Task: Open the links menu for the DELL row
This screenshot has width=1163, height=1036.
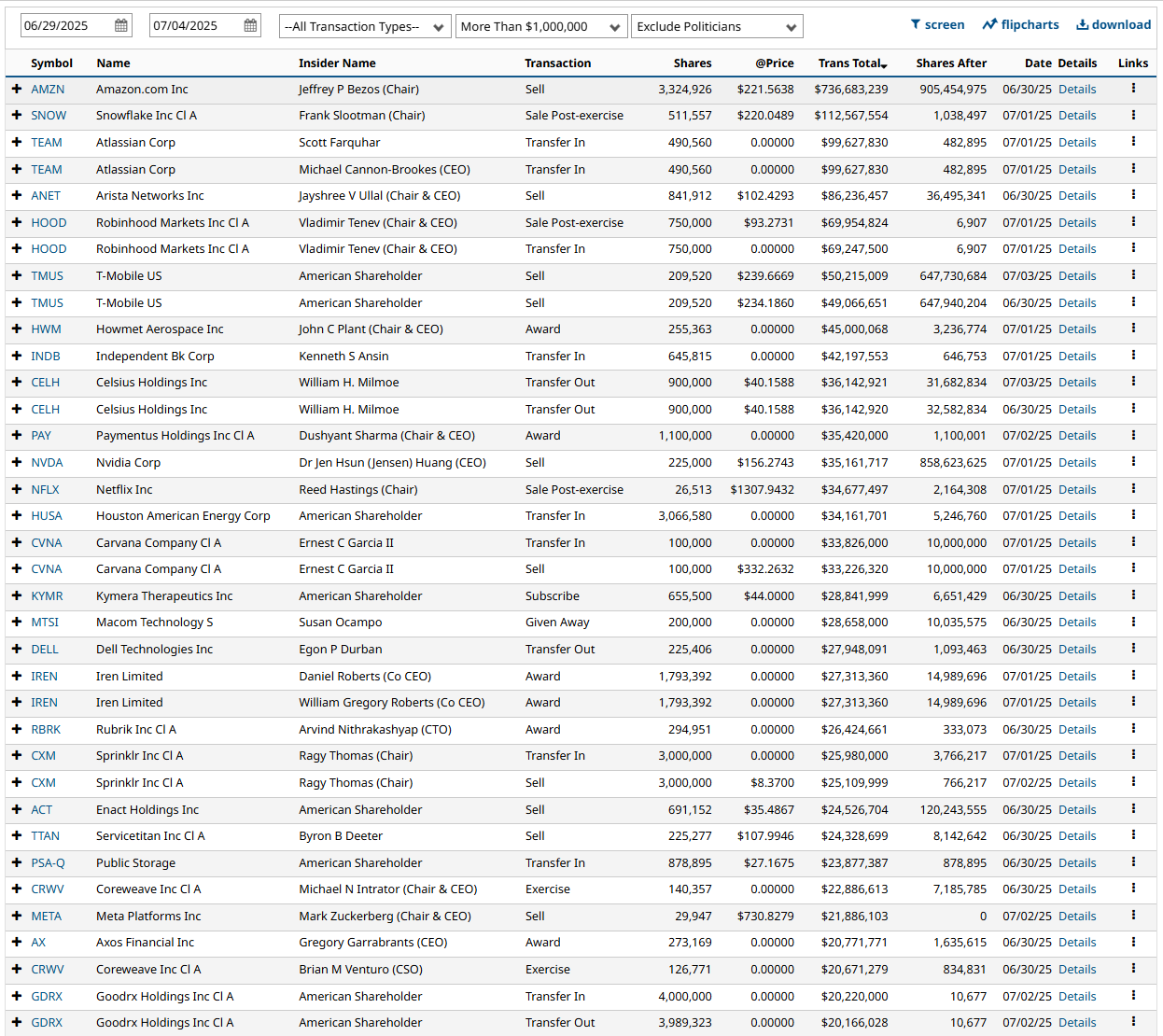Action: [x=1133, y=650]
